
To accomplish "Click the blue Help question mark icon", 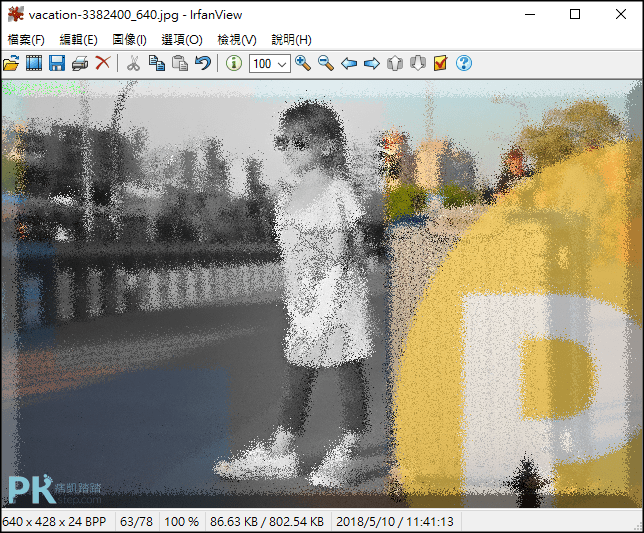I will [464, 63].
